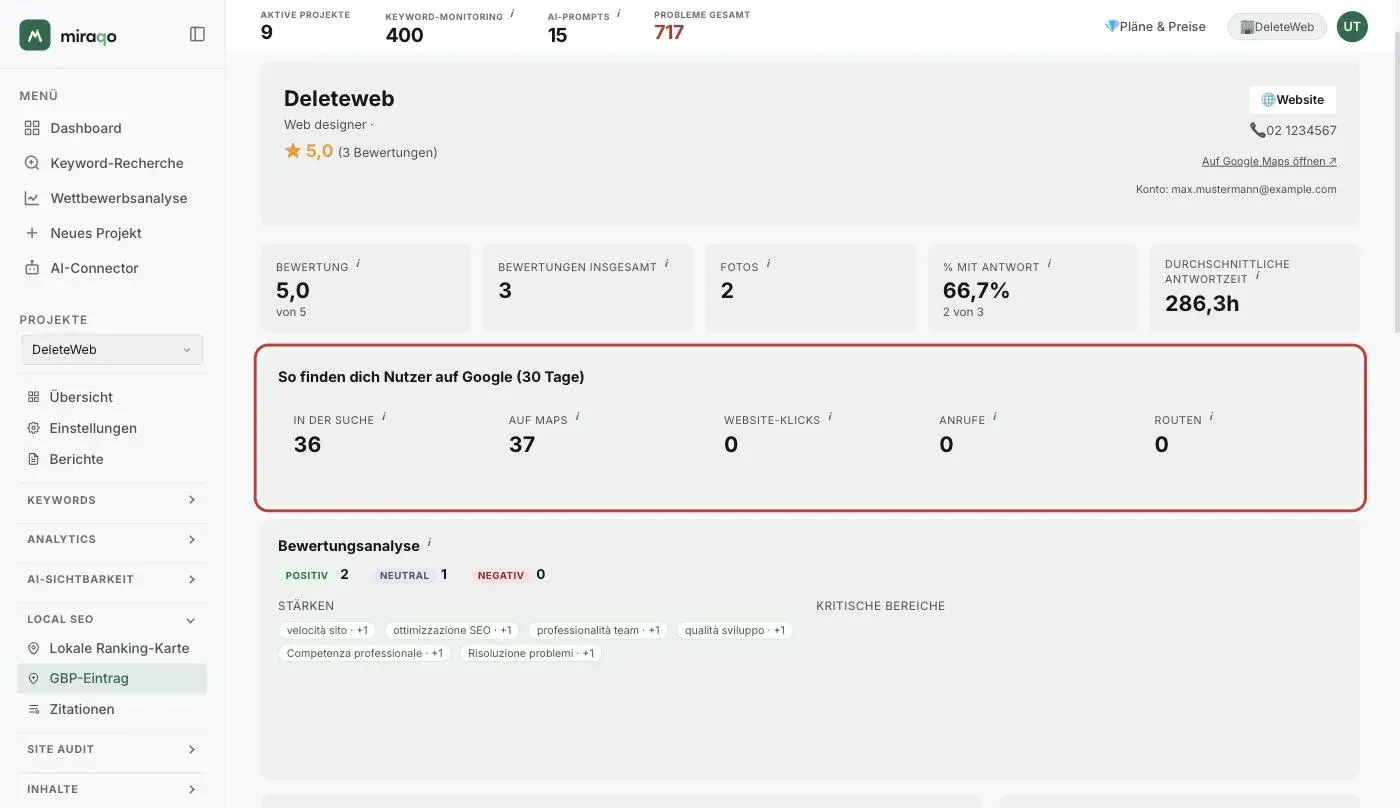Open Pläne & Preise

click(x=1155, y=26)
